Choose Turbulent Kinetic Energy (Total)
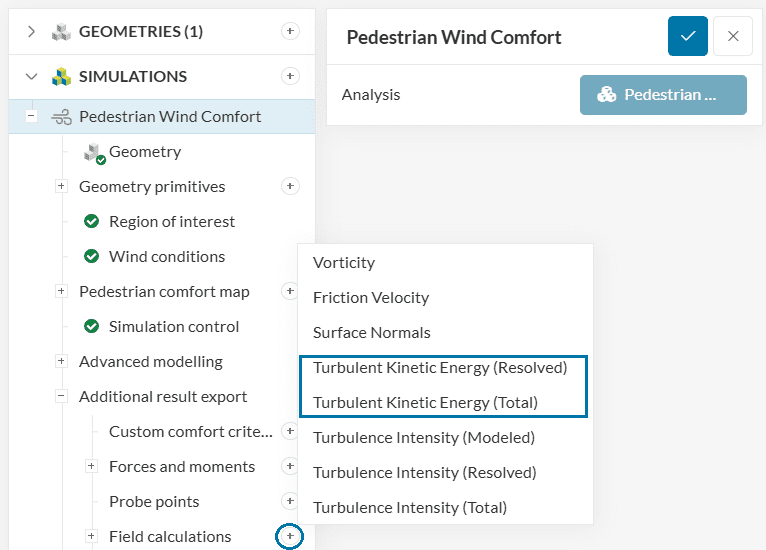This screenshot has height=550, width=766. coord(425,402)
